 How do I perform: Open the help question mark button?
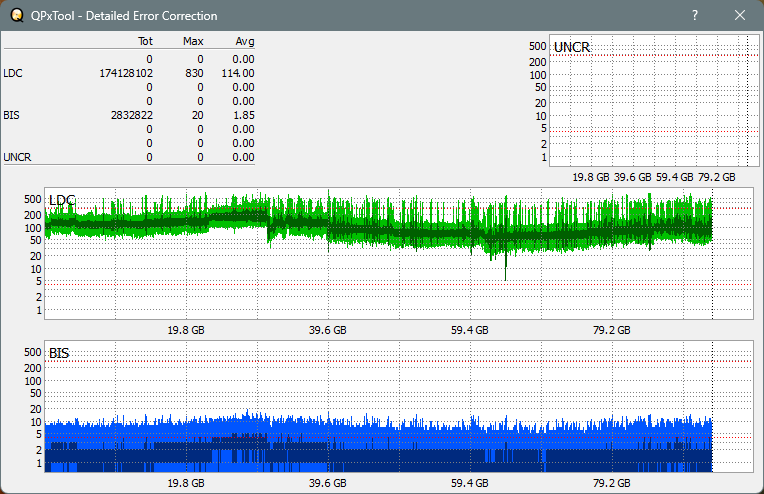(x=695, y=15)
